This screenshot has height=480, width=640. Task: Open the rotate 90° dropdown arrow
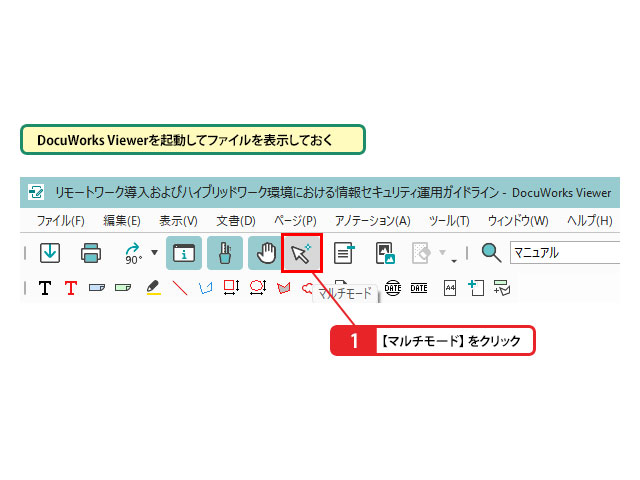(x=154, y=252)
